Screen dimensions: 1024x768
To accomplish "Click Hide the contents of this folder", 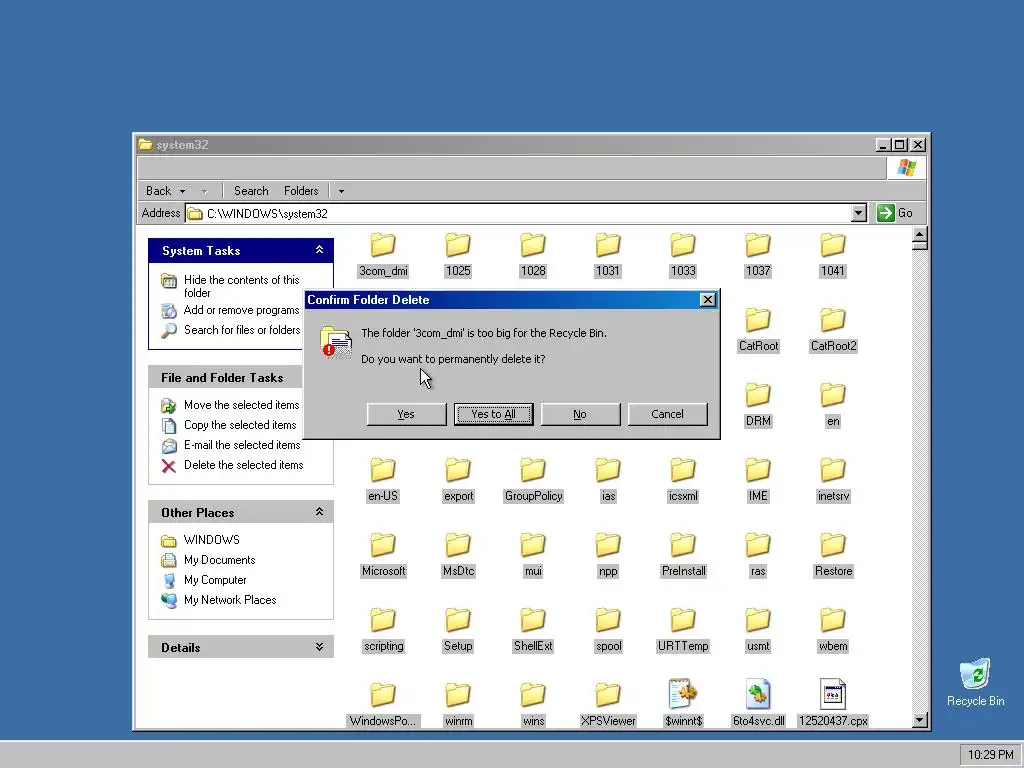I will point(230,286).
